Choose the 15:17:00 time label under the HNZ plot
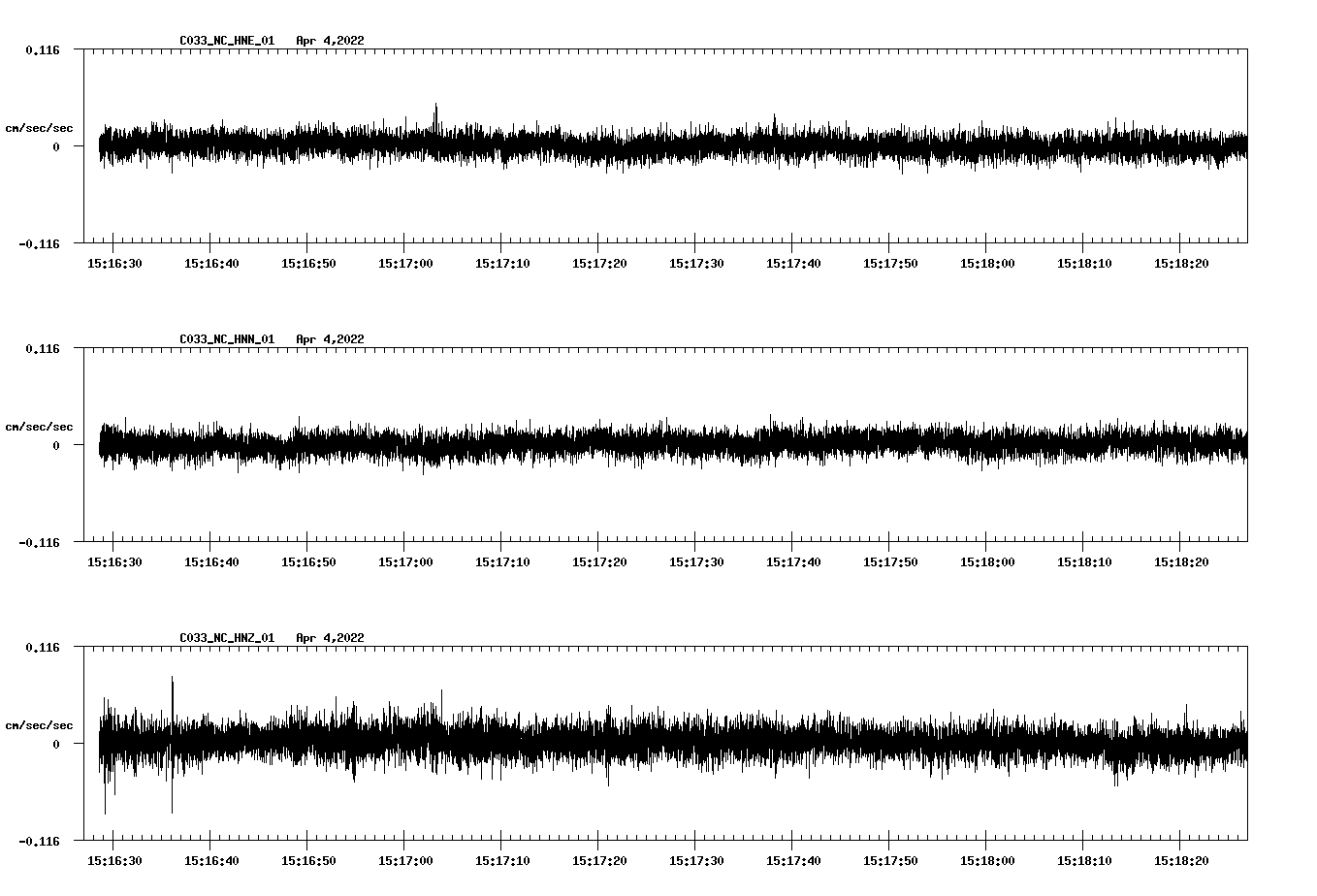 (x=405, y=860)
